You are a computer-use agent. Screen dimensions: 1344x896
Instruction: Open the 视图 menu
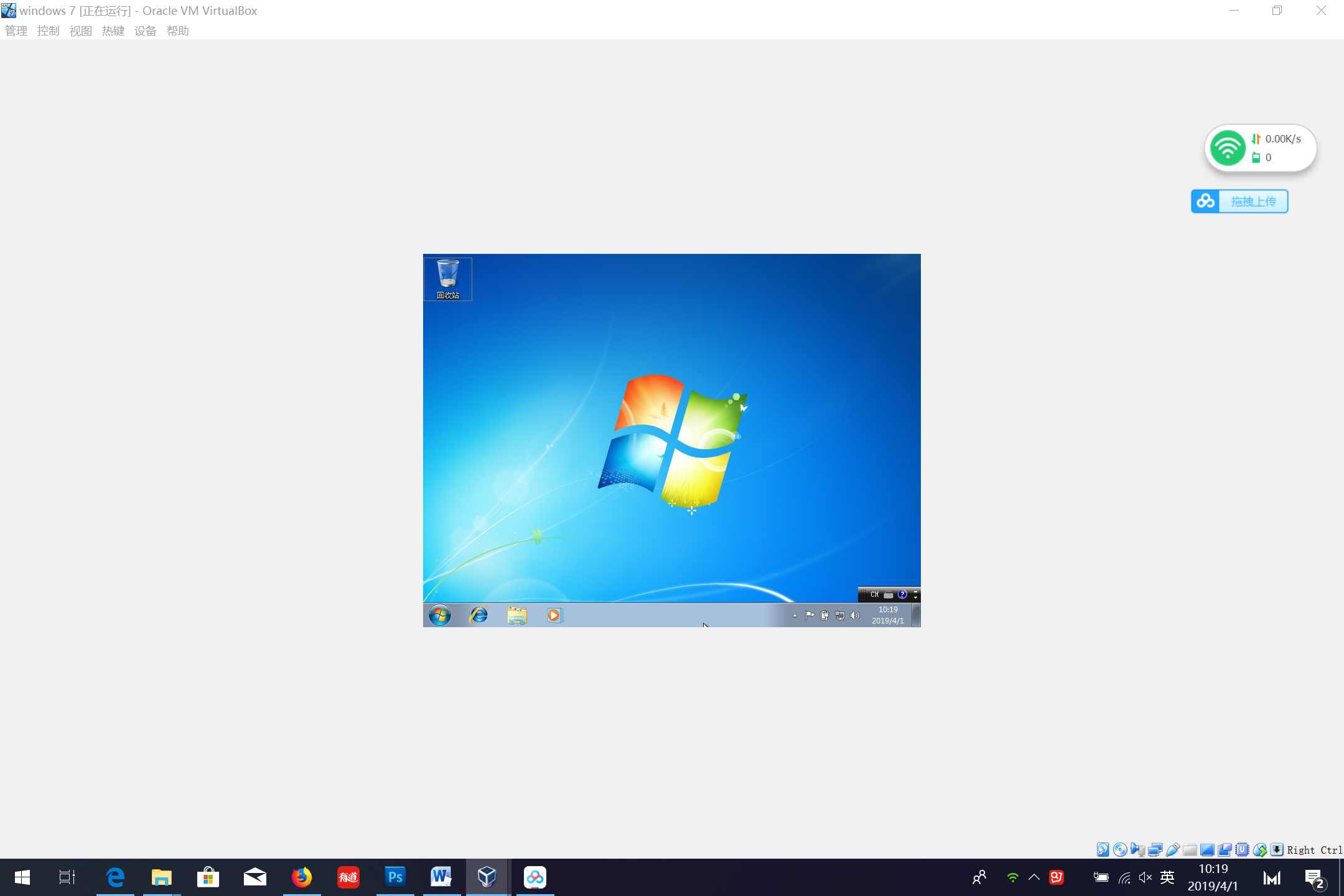(81, 31)
